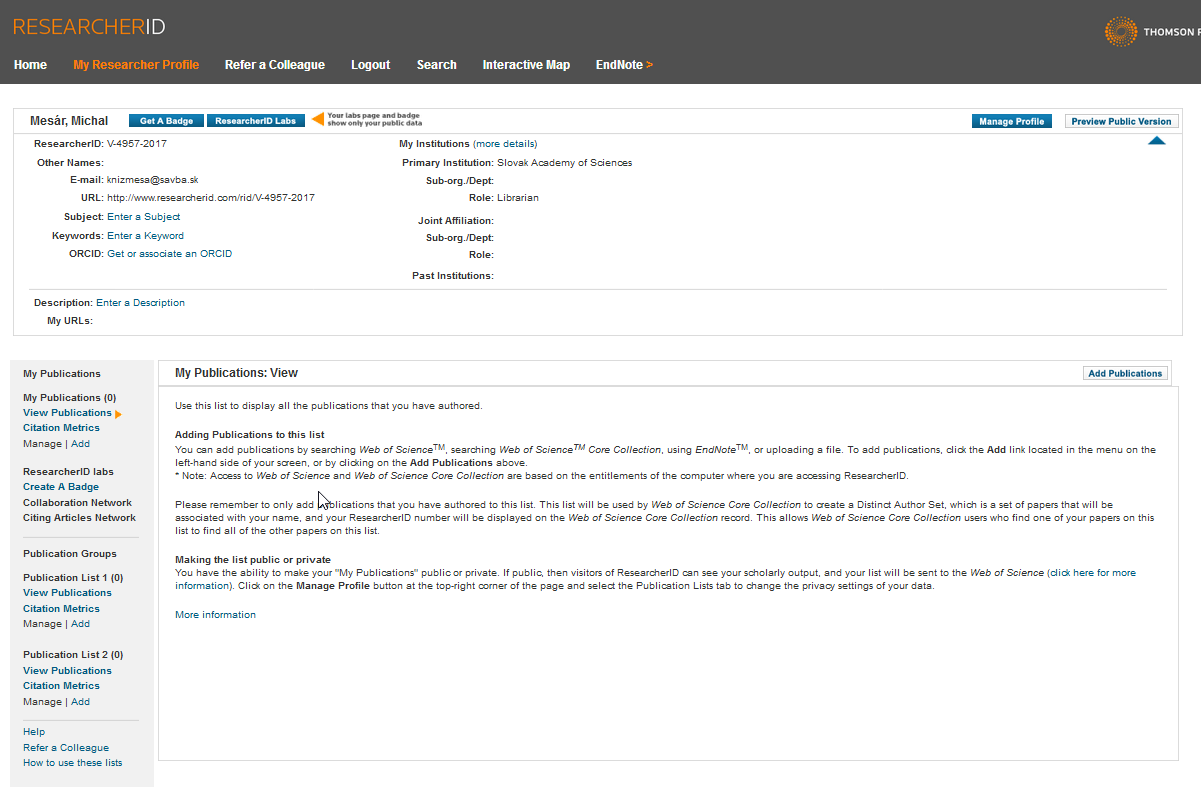The image size is (1201, 787).
Task: Click the ResearcherID labs sidebar heading
Action: pos(68,472)
